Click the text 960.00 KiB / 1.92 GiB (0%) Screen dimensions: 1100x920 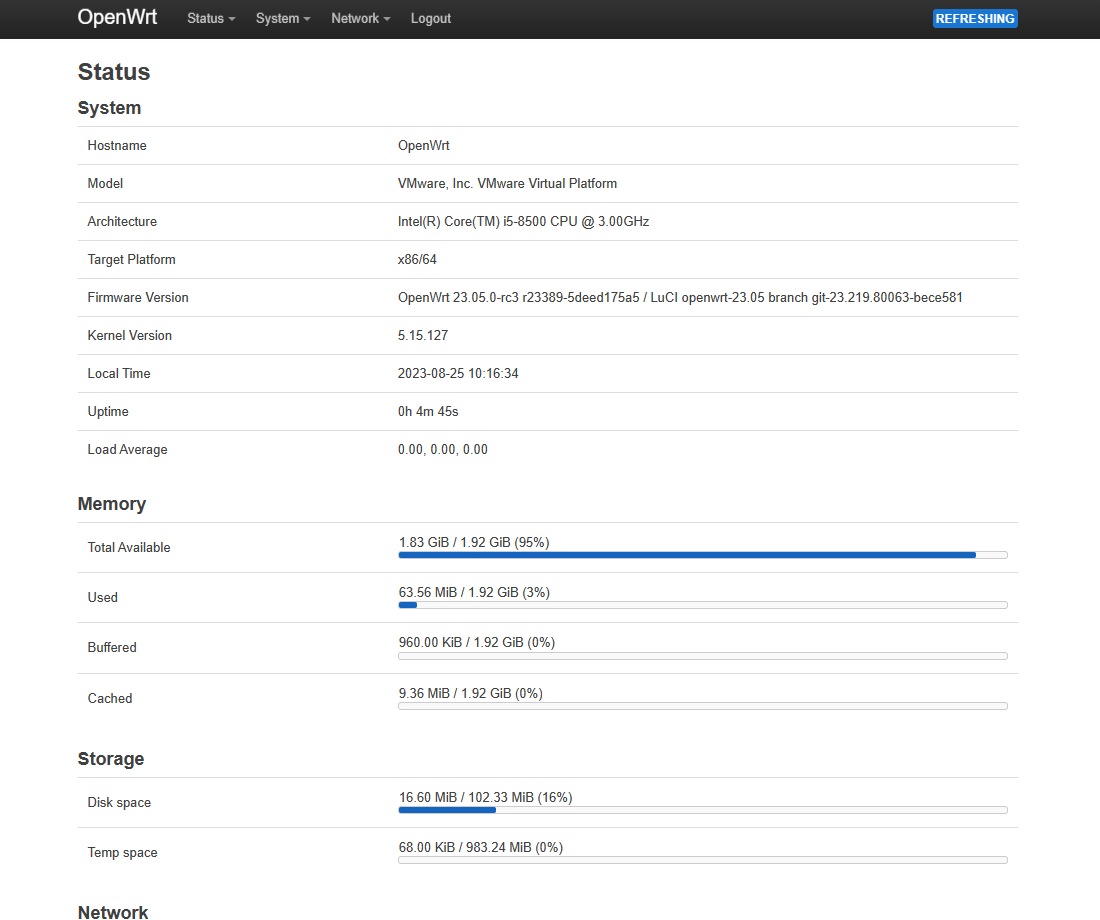(x=477, y=642)
